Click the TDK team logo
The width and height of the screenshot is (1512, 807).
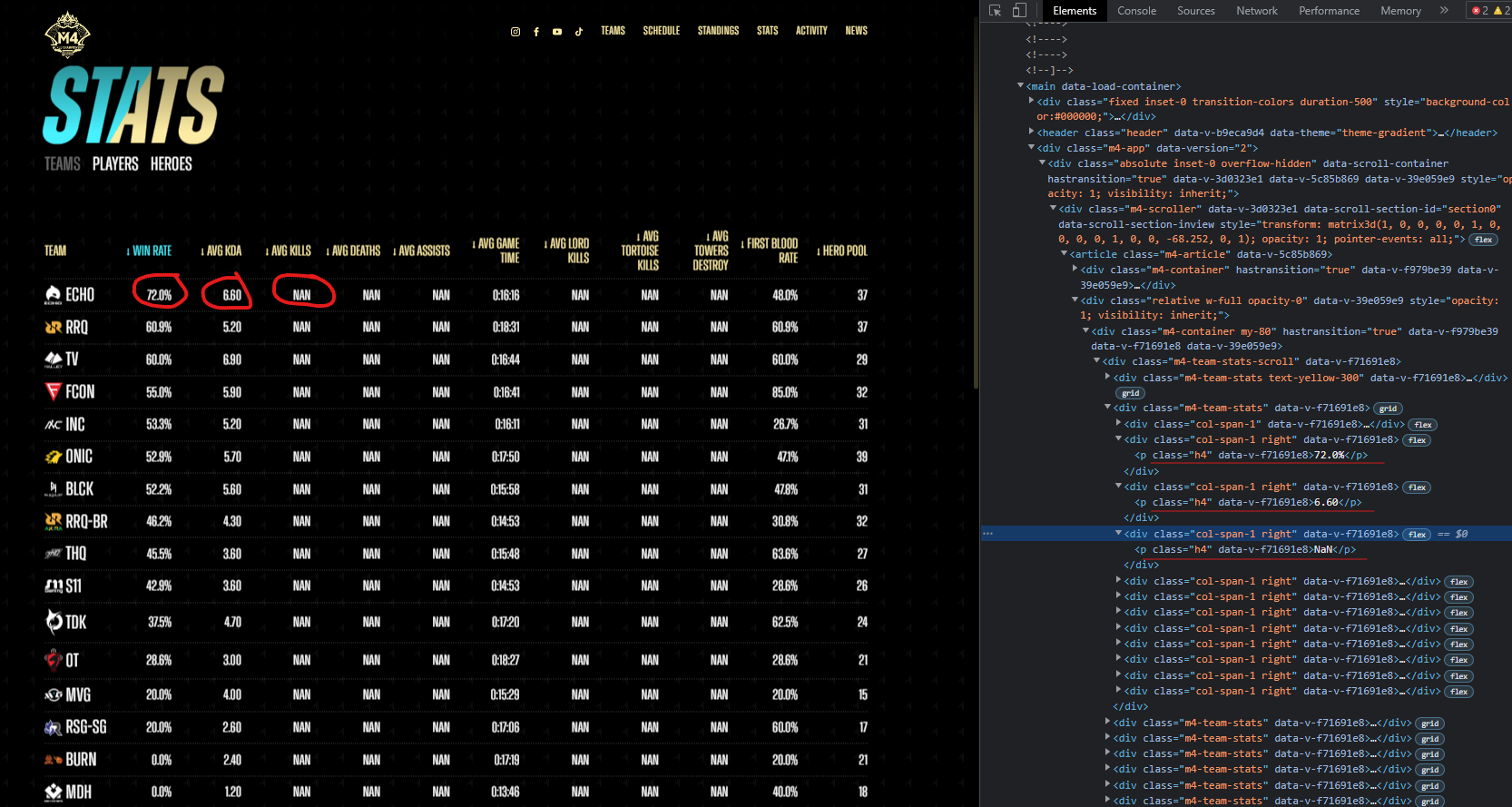point(54,621)
